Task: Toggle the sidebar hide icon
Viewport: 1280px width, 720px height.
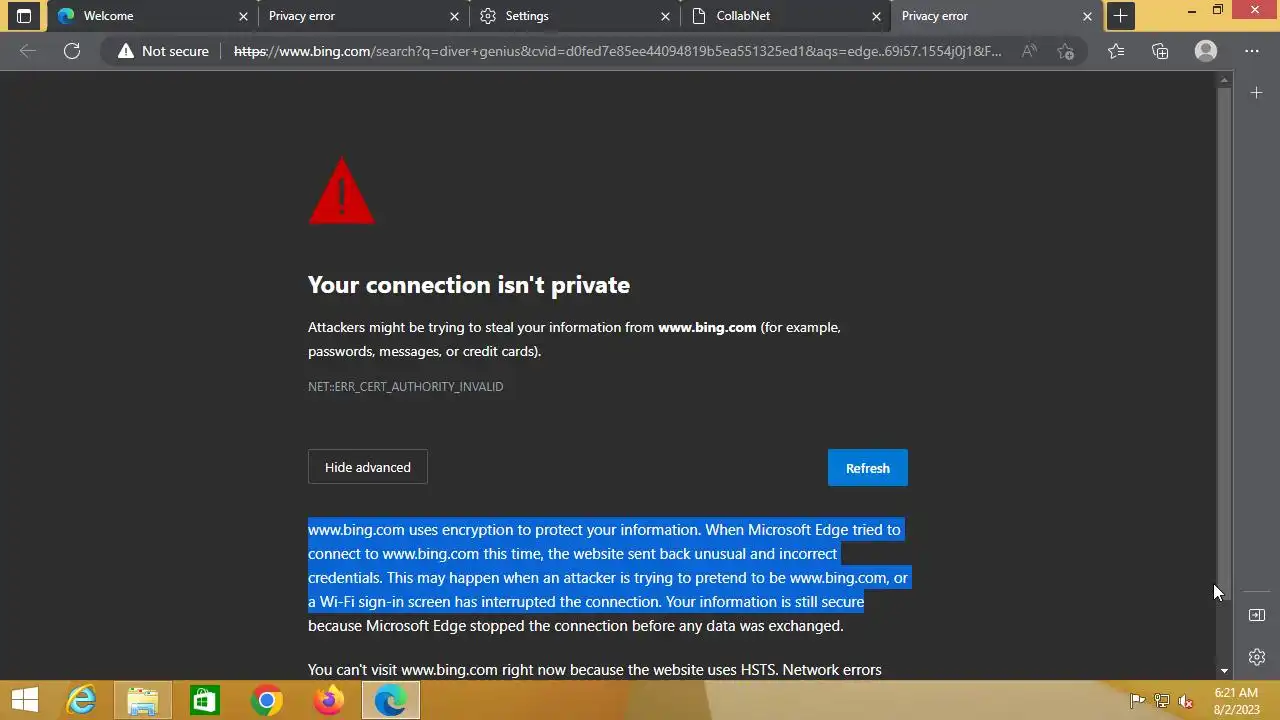Action: pos(1257,615)
